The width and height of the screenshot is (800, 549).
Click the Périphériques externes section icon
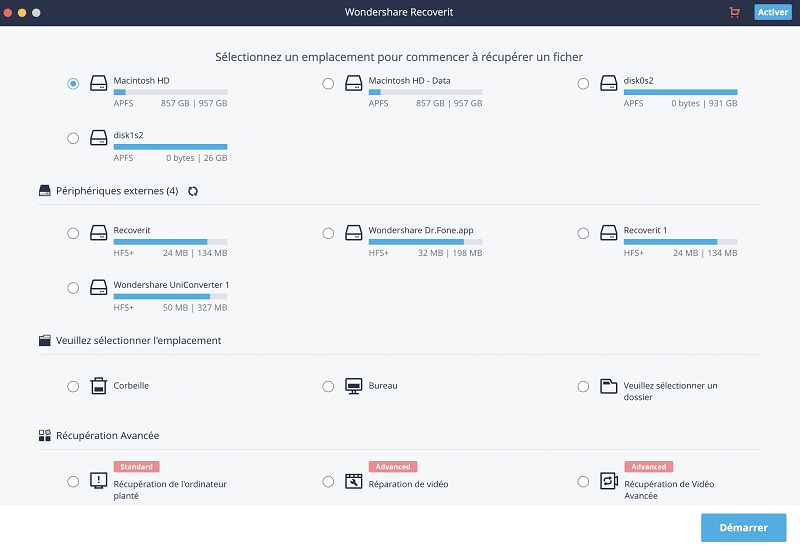[x=45, y=191]
